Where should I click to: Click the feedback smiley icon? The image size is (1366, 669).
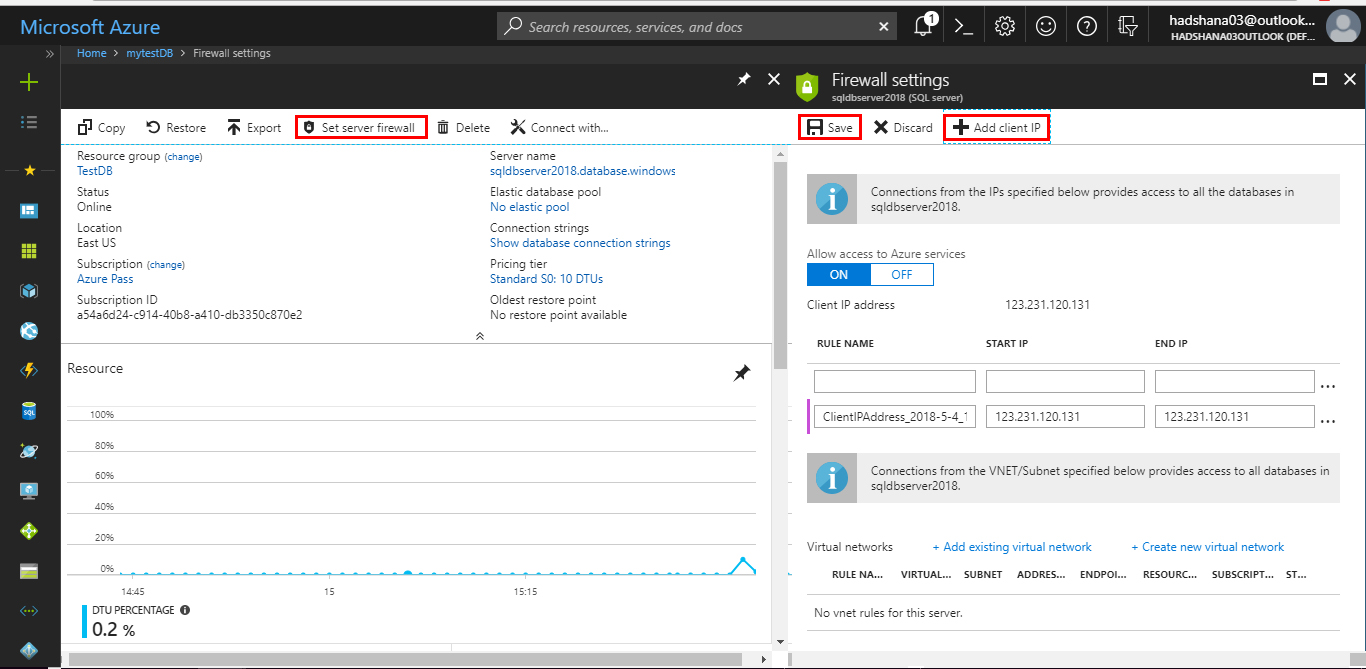pyautogui.click(x=1046, y=27)
